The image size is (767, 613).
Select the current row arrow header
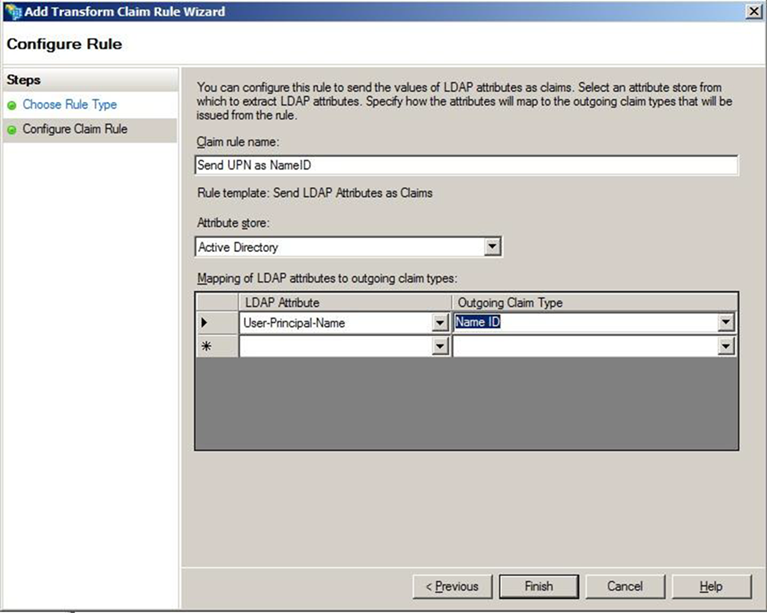coord(217,323)
